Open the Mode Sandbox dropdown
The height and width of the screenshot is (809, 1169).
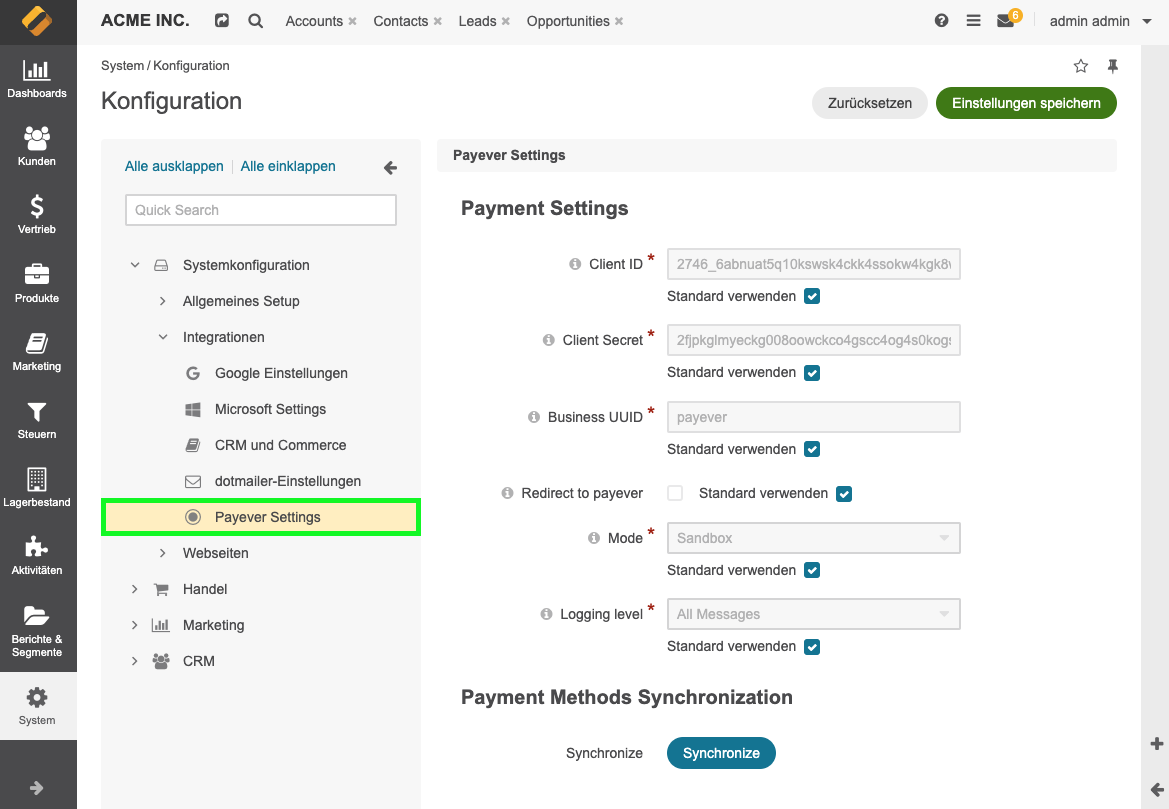[813, 538]
